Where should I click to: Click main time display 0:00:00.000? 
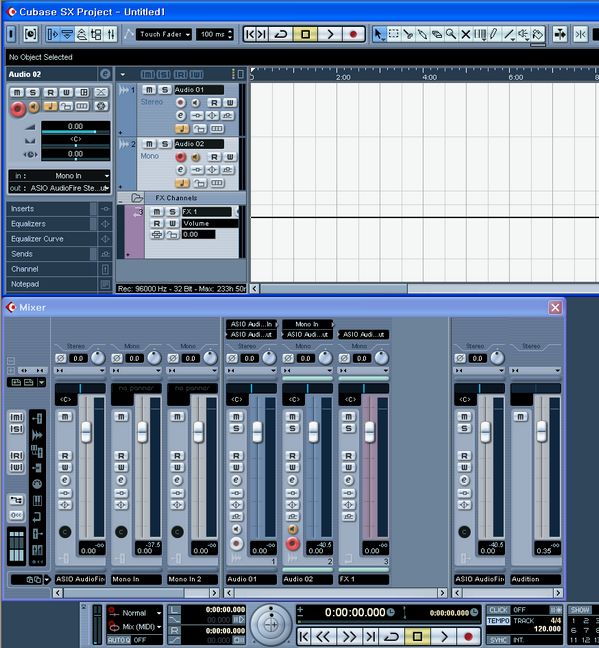click(355, 612)
